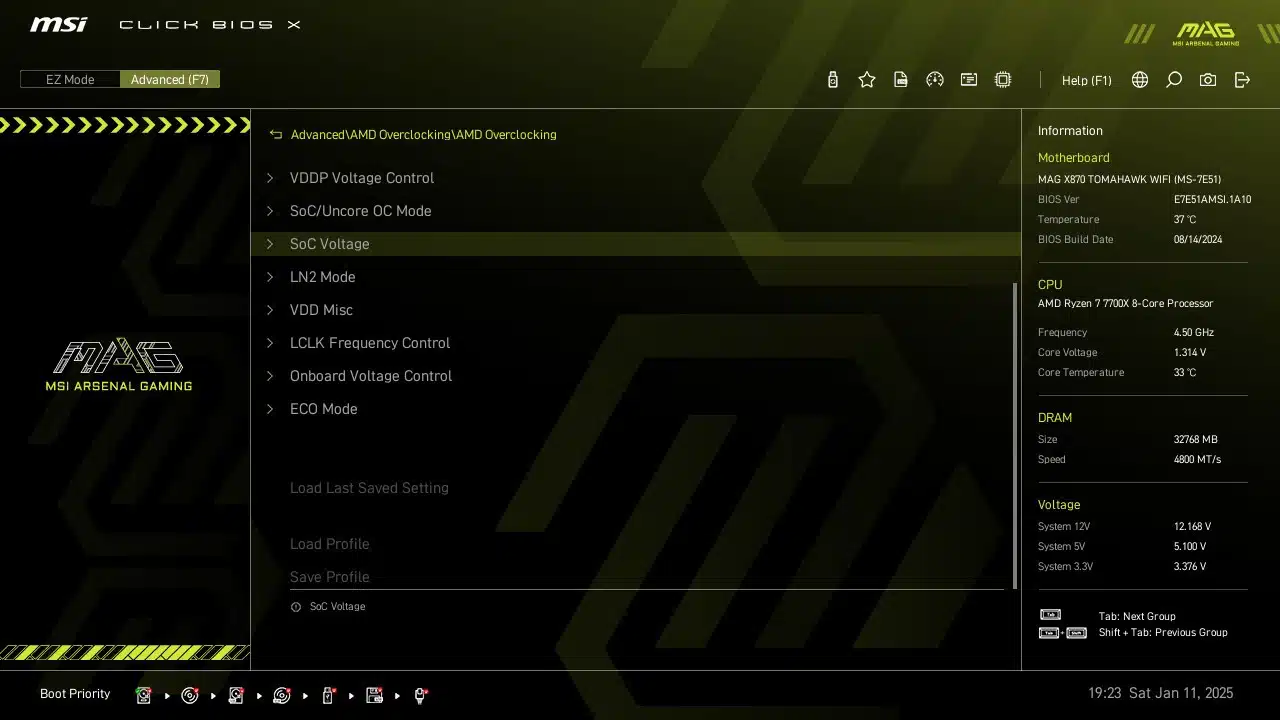Select seventh boot device network icon
The height and width of the screenshot is (720, 1280).
(x=420, y=695)
